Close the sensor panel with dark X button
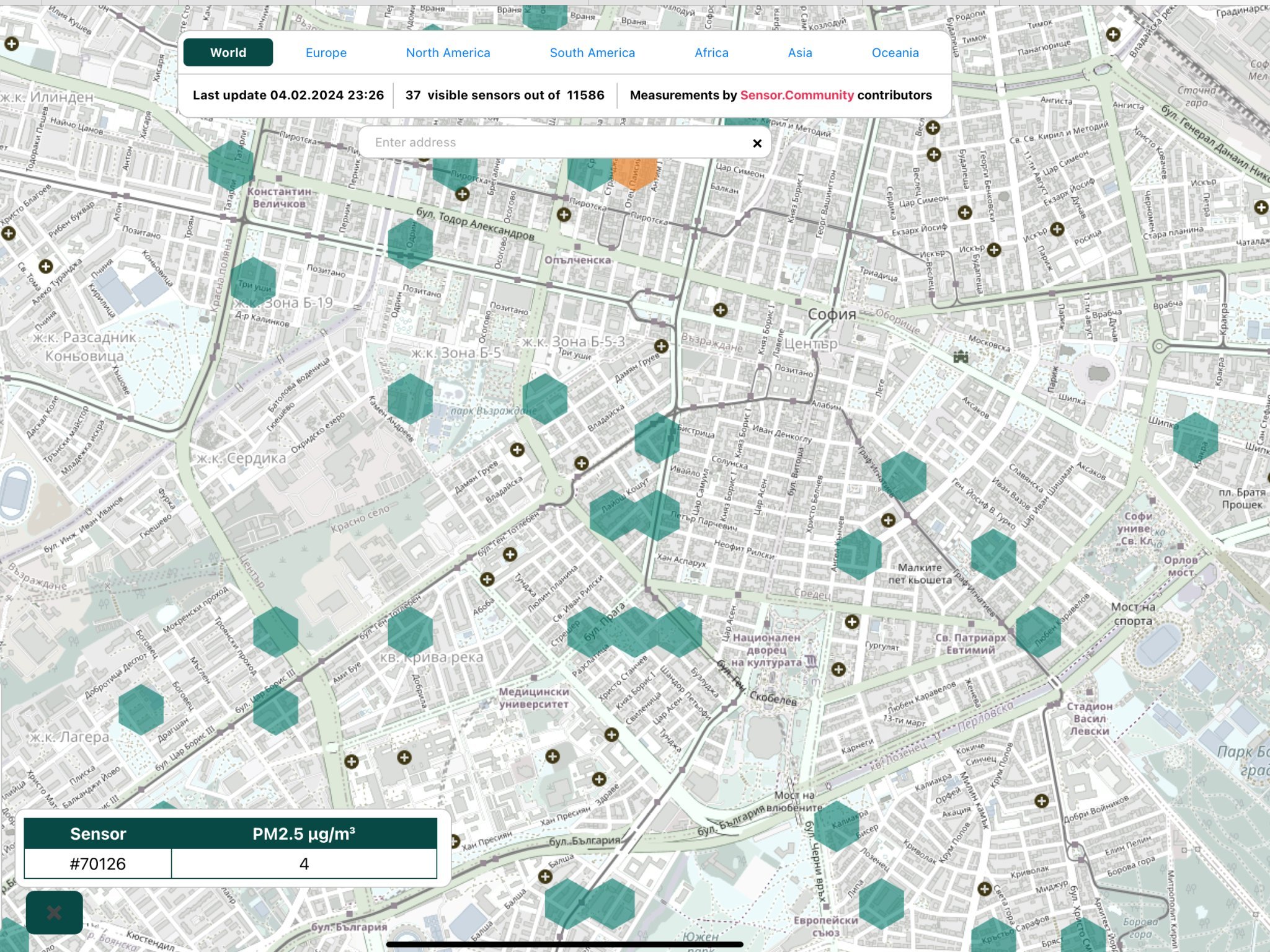 (54, 912)
